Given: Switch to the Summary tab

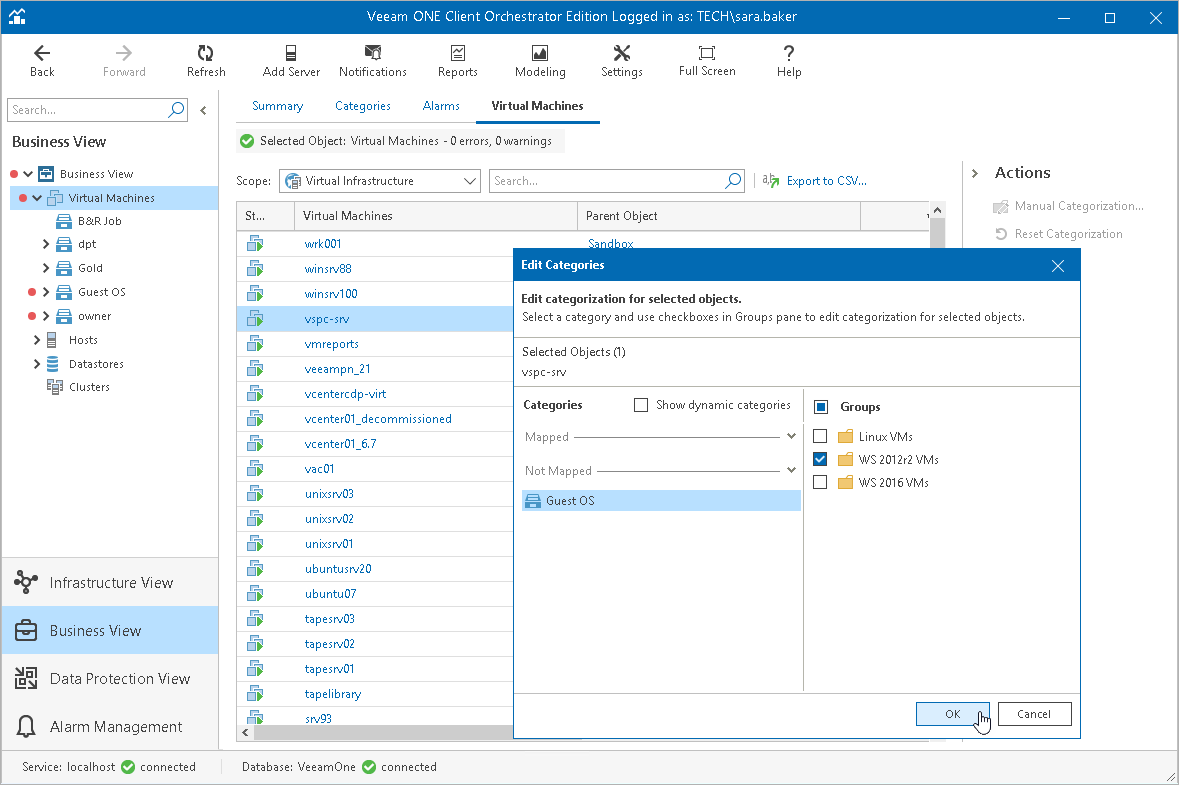Looking at the screenshot, I should pyautogui.click(x=277, y=106).
